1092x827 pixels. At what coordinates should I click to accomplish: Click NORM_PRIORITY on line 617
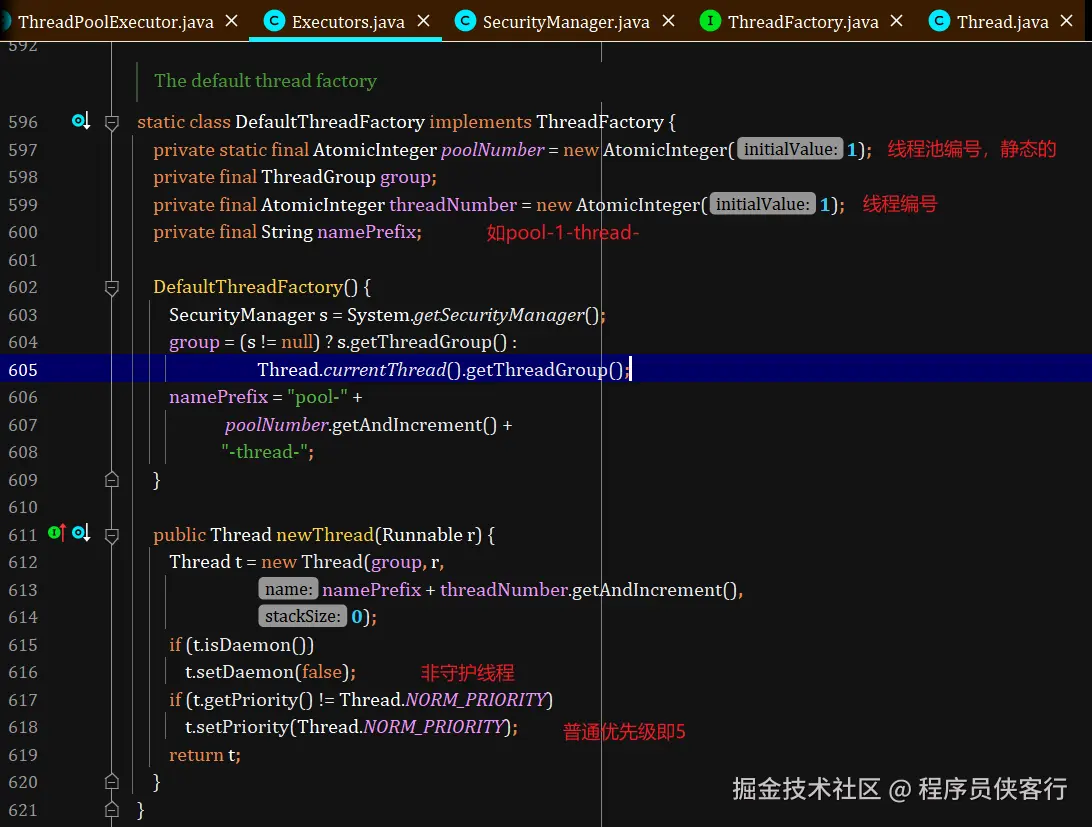point(476,700)
